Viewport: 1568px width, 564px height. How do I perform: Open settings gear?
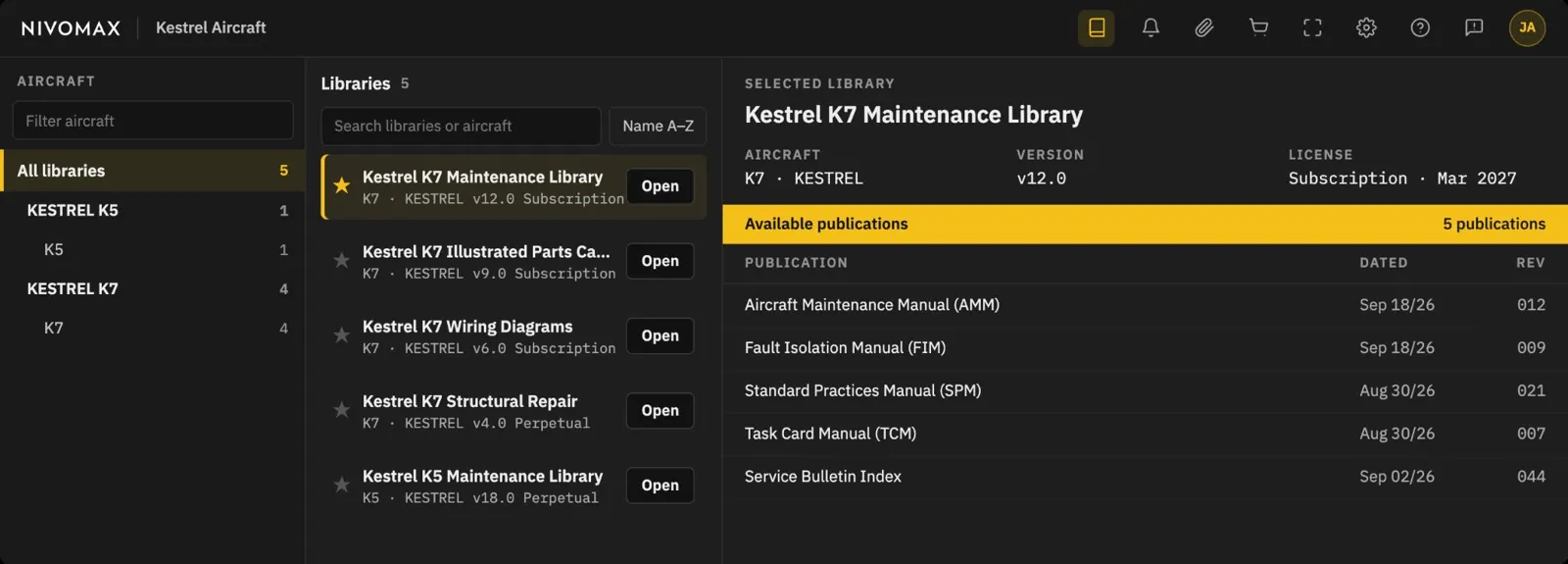pyautogui.click(x=1366, y=27)
